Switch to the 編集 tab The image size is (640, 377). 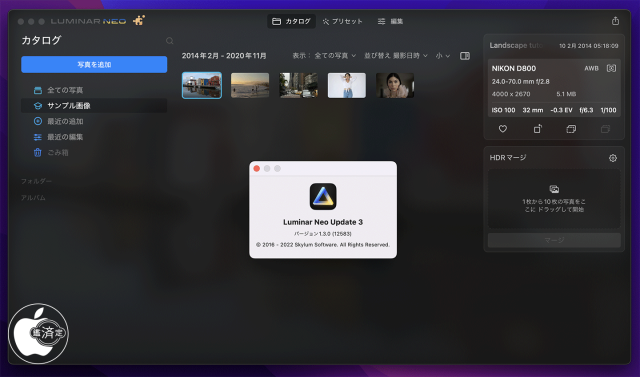pos(390,21)
